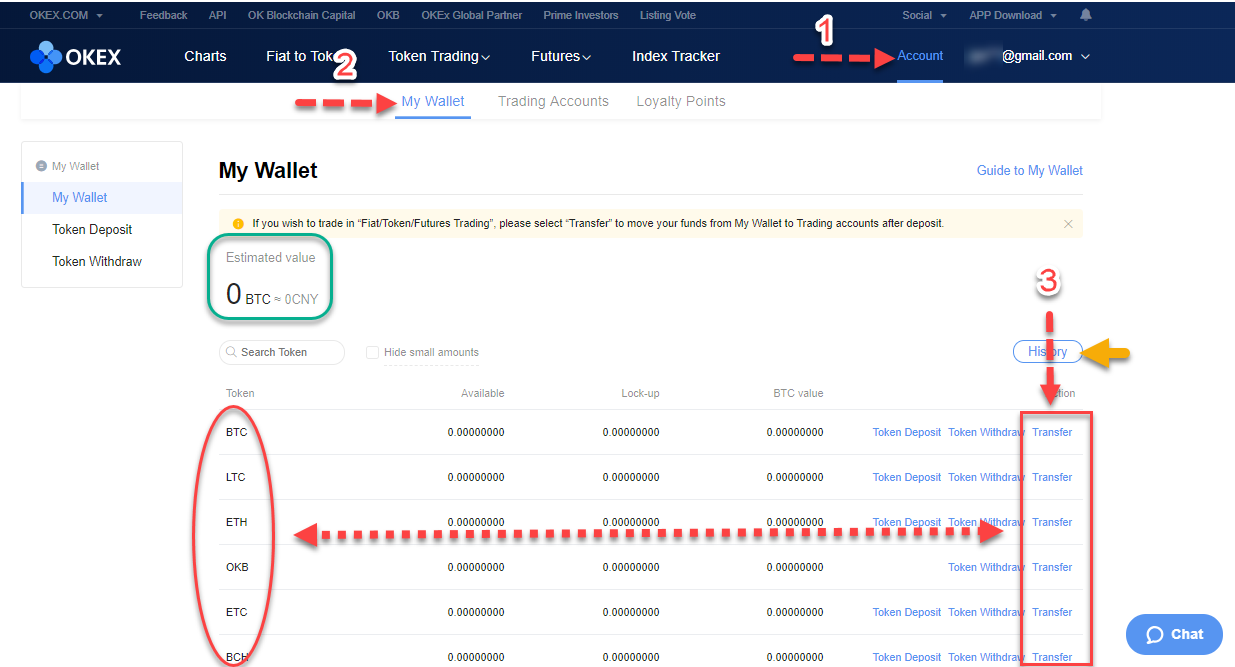Screen dimensions: 1235x667
Task: Toggle Hide small amounts checkbox
Action: click(372, 352)
